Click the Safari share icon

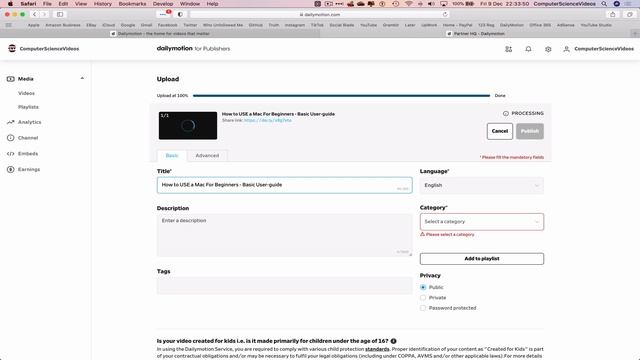613,14
